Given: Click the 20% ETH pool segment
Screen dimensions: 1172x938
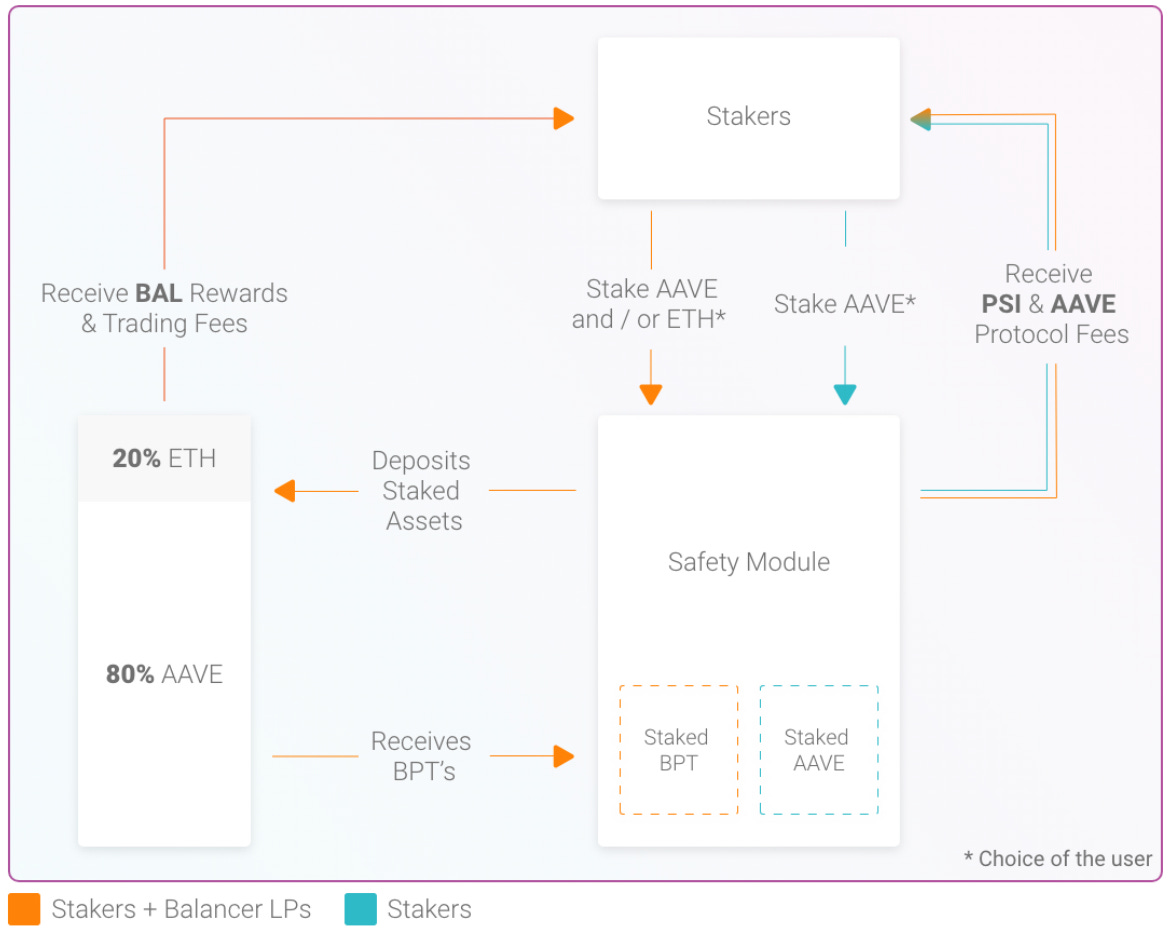Looking at the screenshot, I should click(x=164, y=458).
